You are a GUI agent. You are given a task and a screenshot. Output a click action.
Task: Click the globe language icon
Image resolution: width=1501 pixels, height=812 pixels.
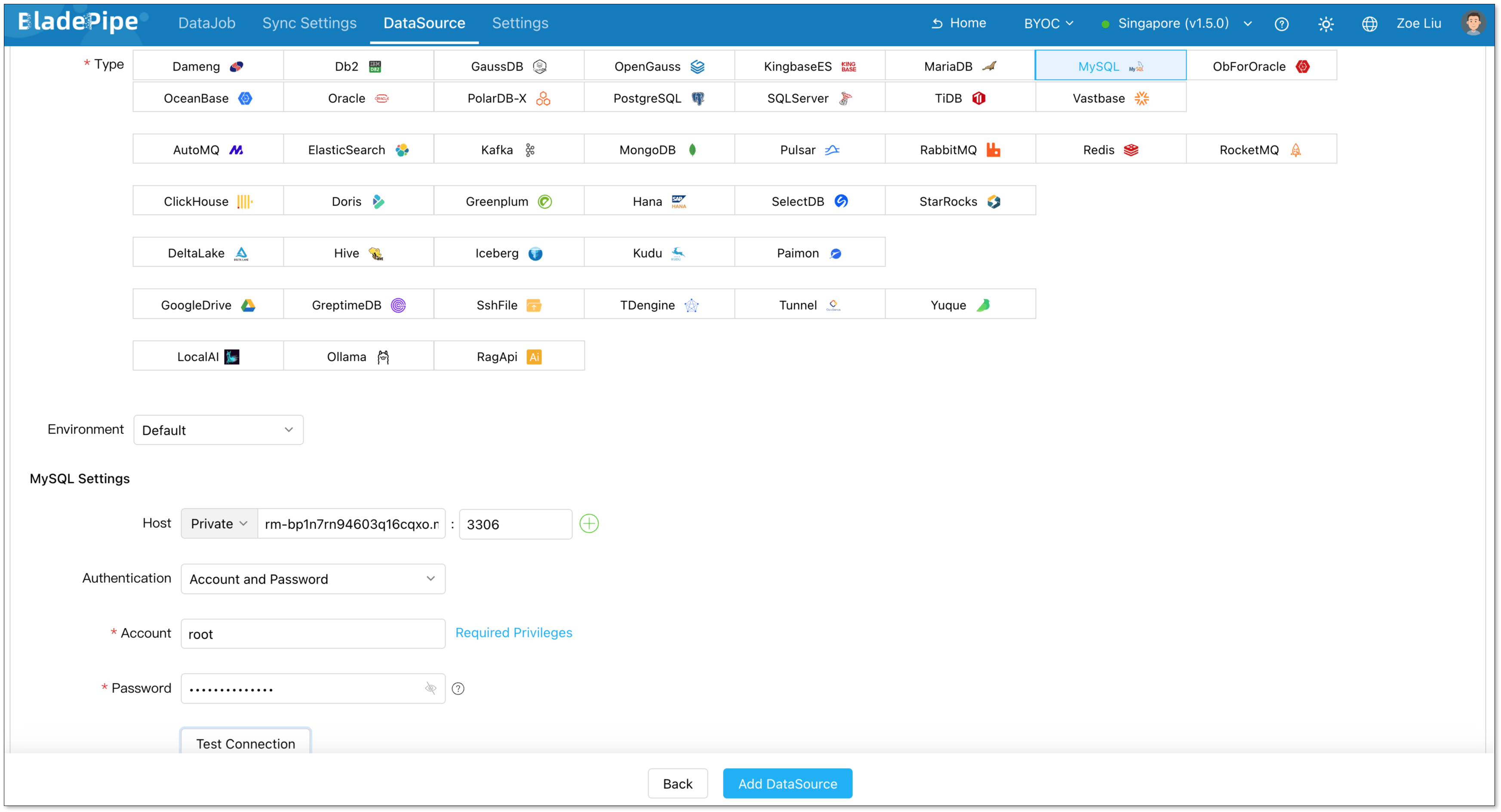[x=1370, y=23]
